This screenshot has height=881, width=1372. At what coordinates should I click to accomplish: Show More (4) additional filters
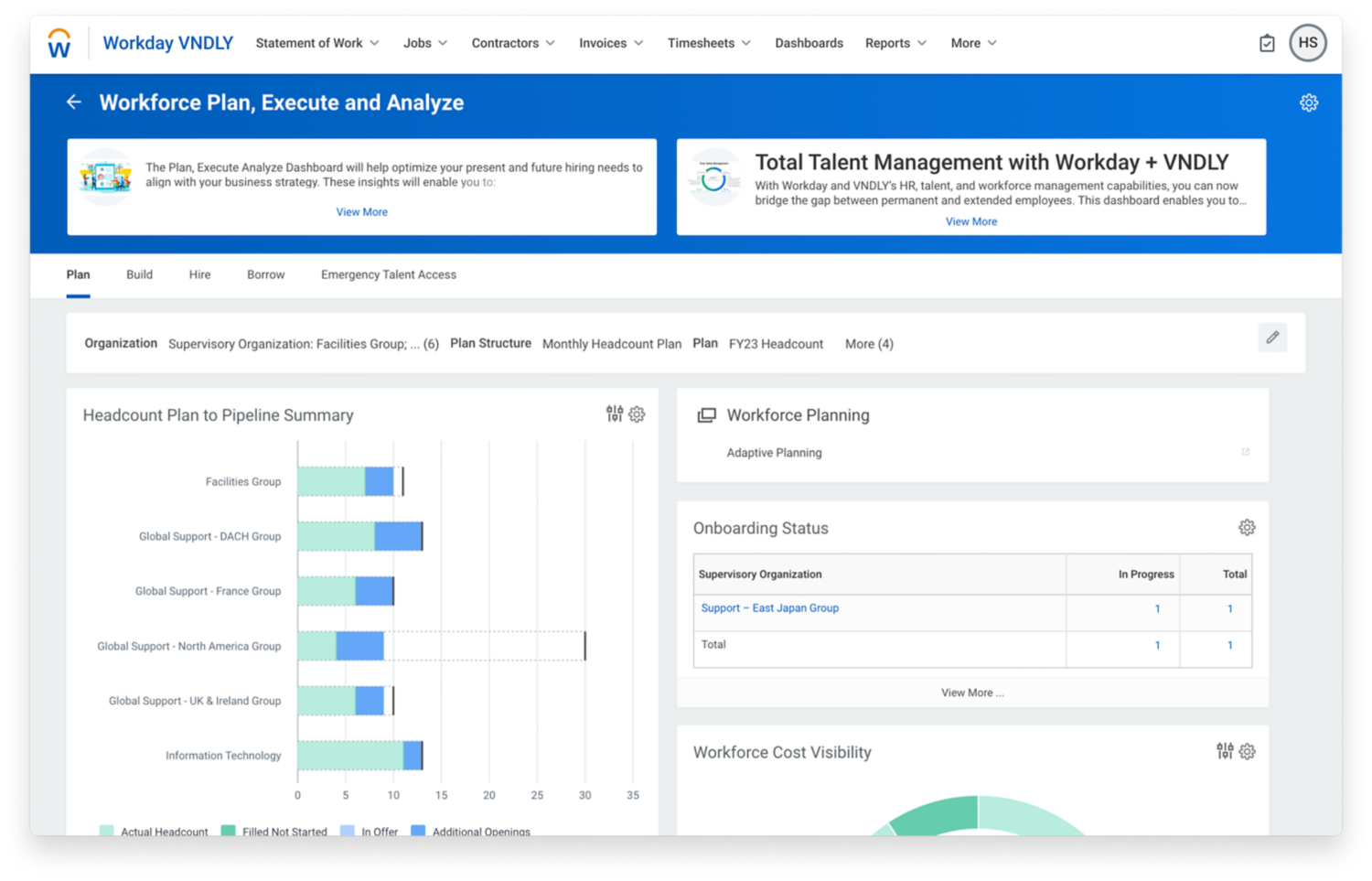click(869, 344)
